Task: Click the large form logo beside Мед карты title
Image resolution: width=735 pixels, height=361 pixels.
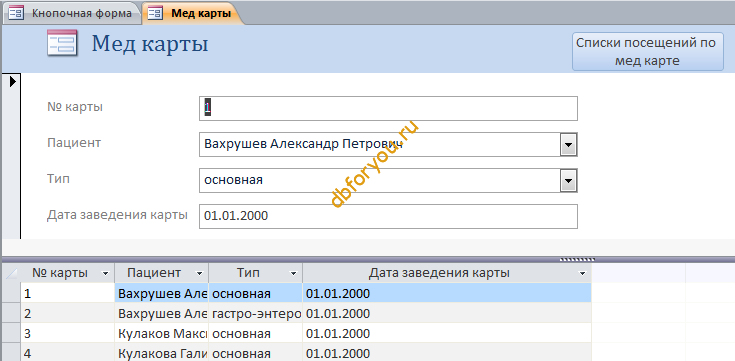Action: point(62,43)
